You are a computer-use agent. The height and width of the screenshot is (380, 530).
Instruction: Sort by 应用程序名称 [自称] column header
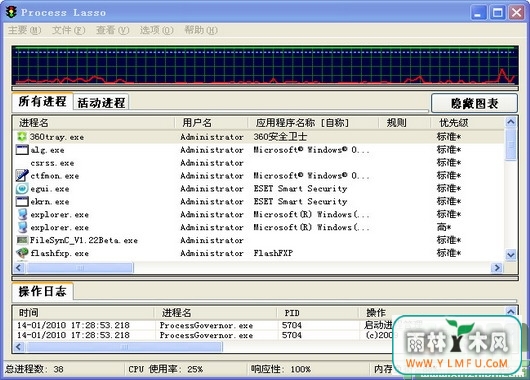[313, 123]
